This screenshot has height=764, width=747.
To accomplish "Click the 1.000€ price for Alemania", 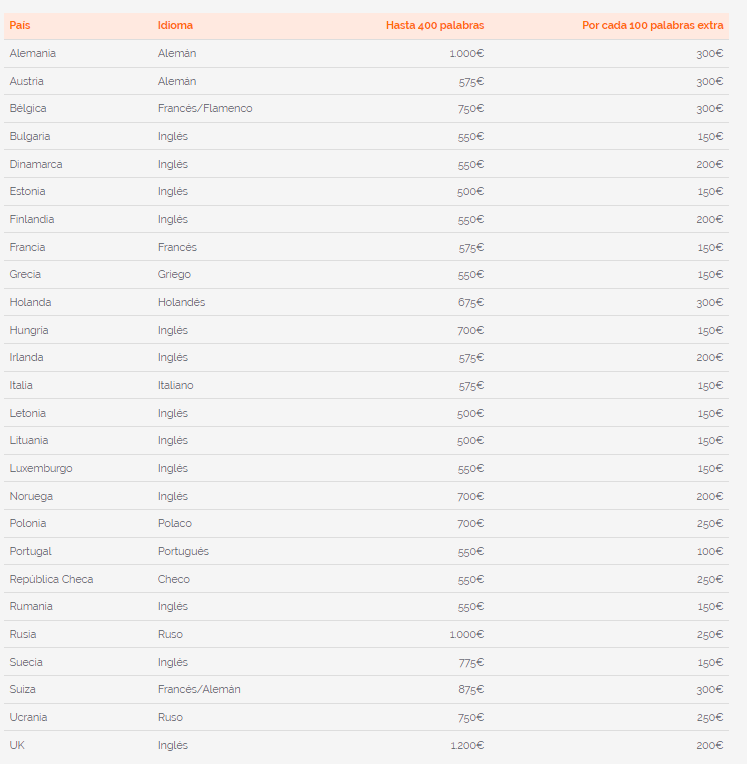I will pyautogui.click(x=466, y=54).
